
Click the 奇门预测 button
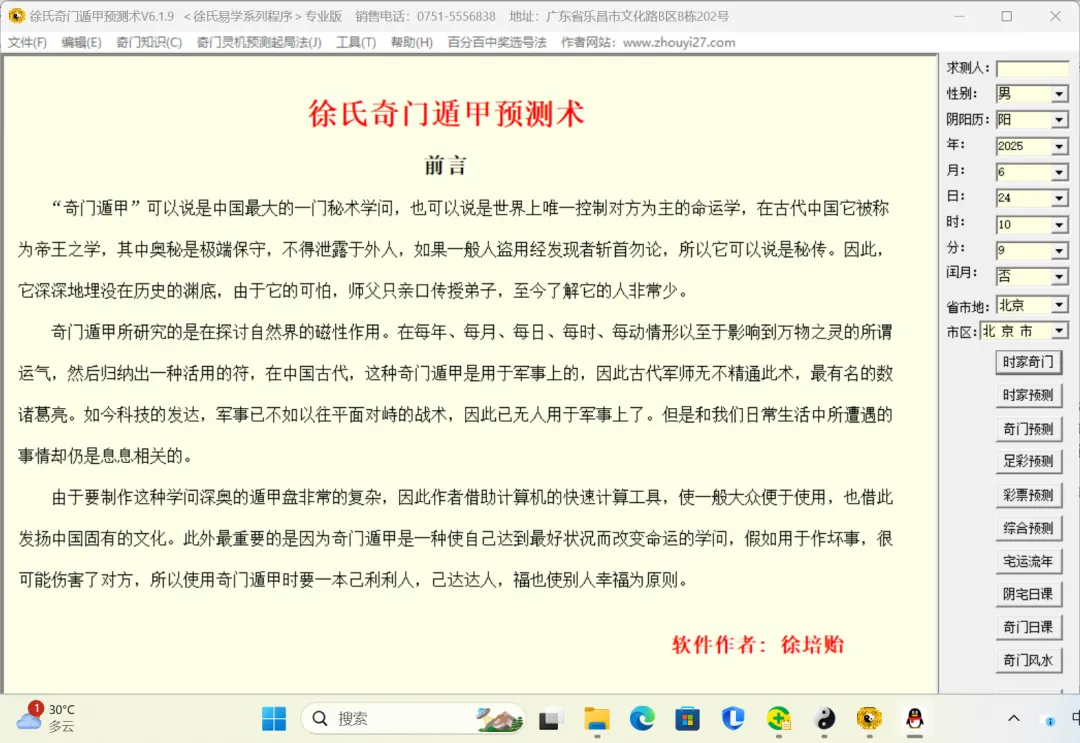point(1028,429)
